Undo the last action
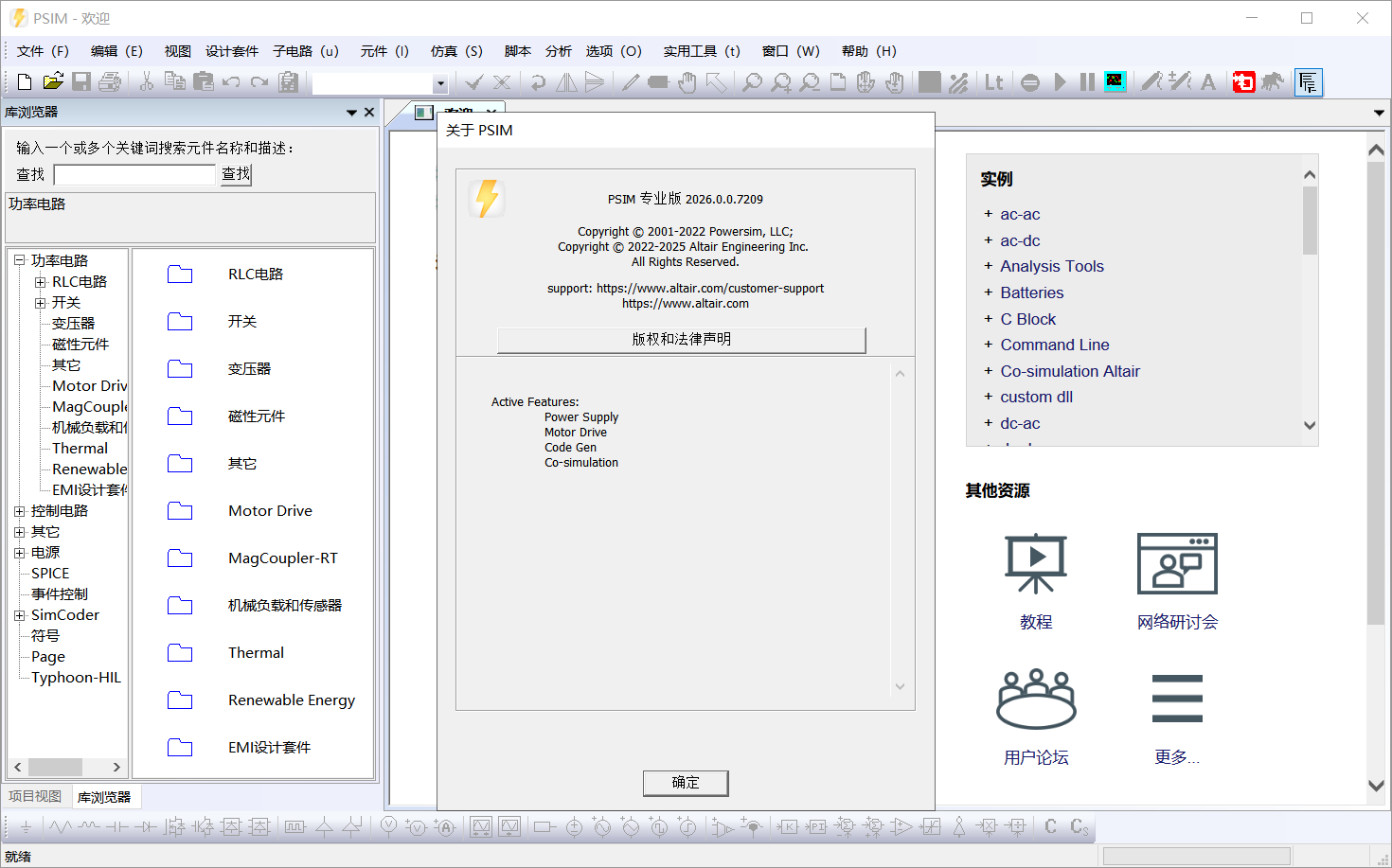Viewport: 1392px width, 868px height. (x=231, y=82)
